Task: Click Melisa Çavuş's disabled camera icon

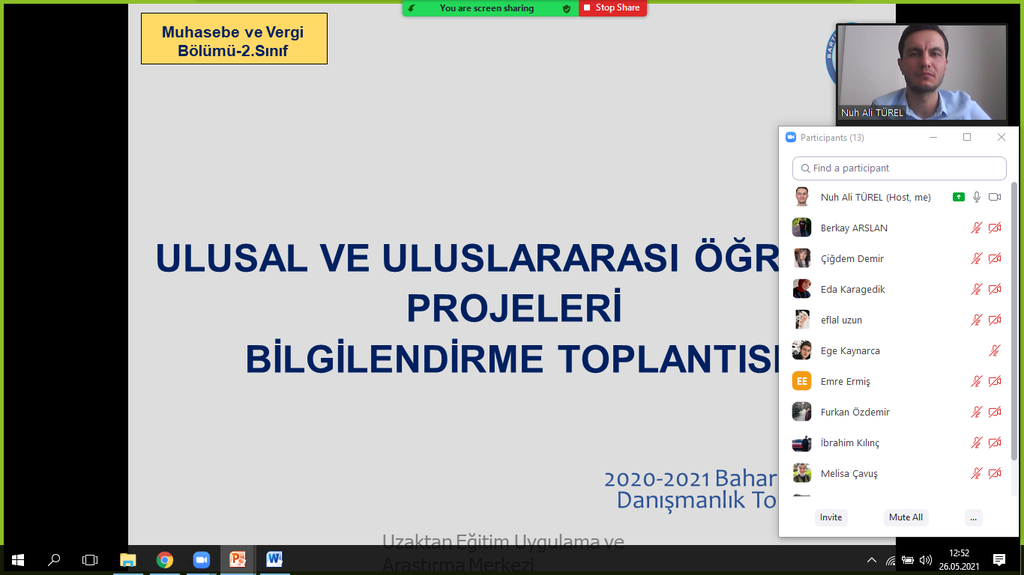Action: (995, 473)
